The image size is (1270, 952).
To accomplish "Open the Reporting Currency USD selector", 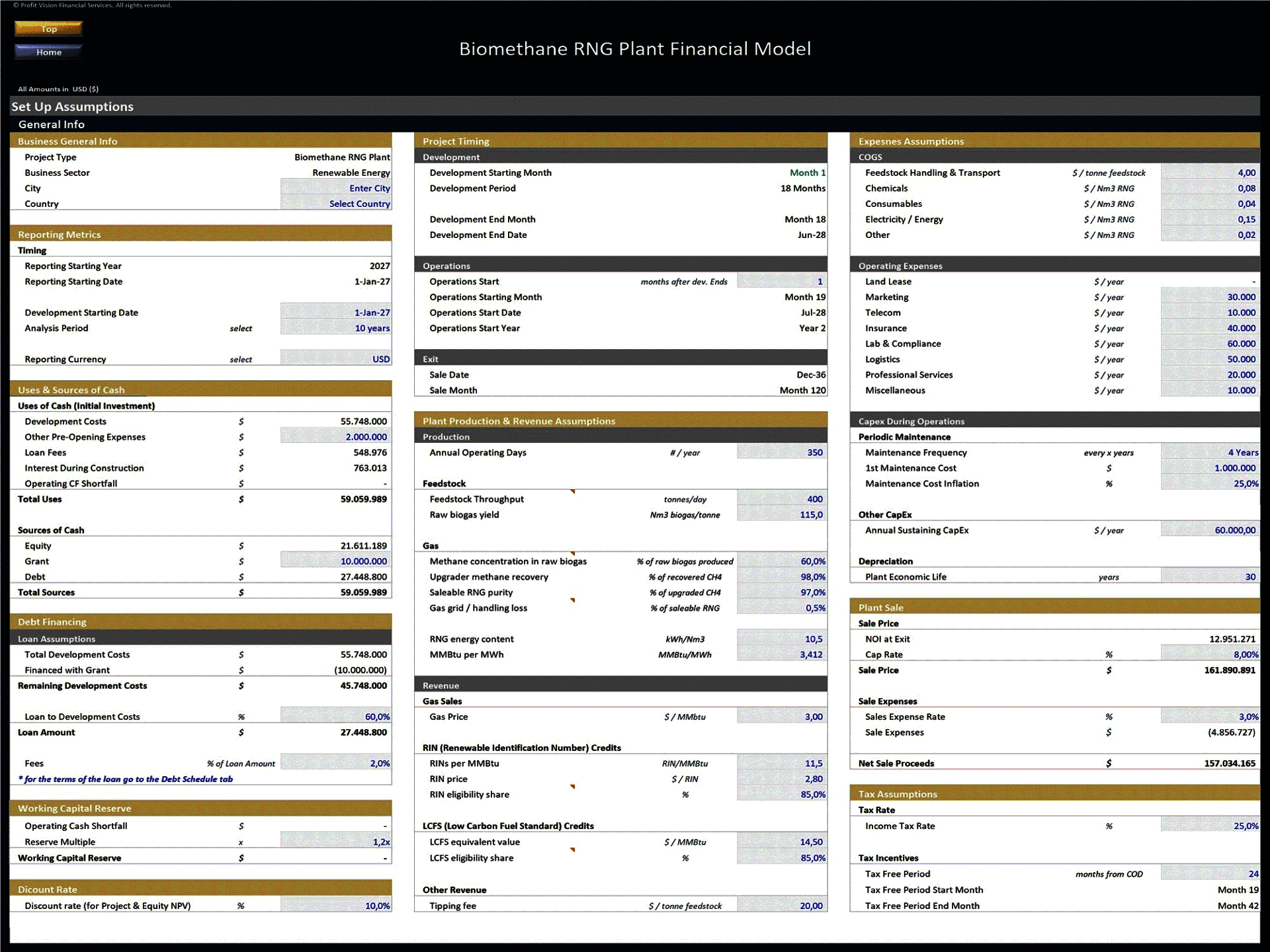I will (x=336, y=360).
